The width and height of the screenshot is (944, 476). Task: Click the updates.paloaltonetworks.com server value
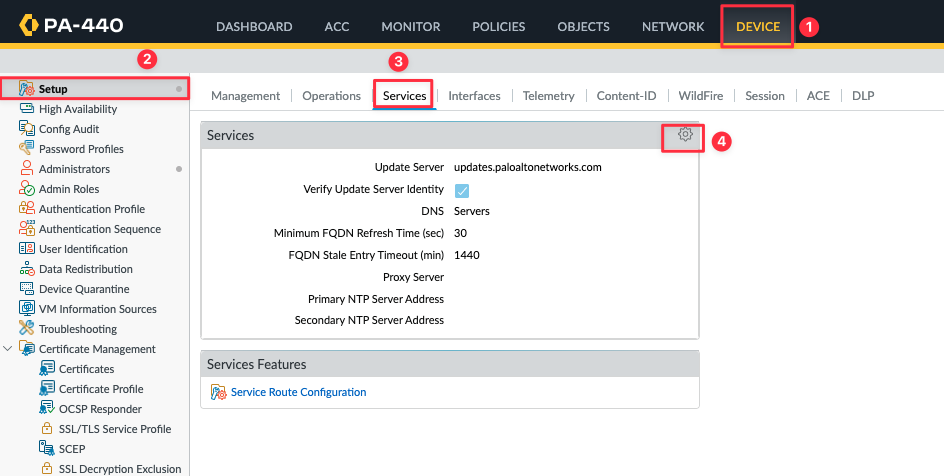pos(527,167)
